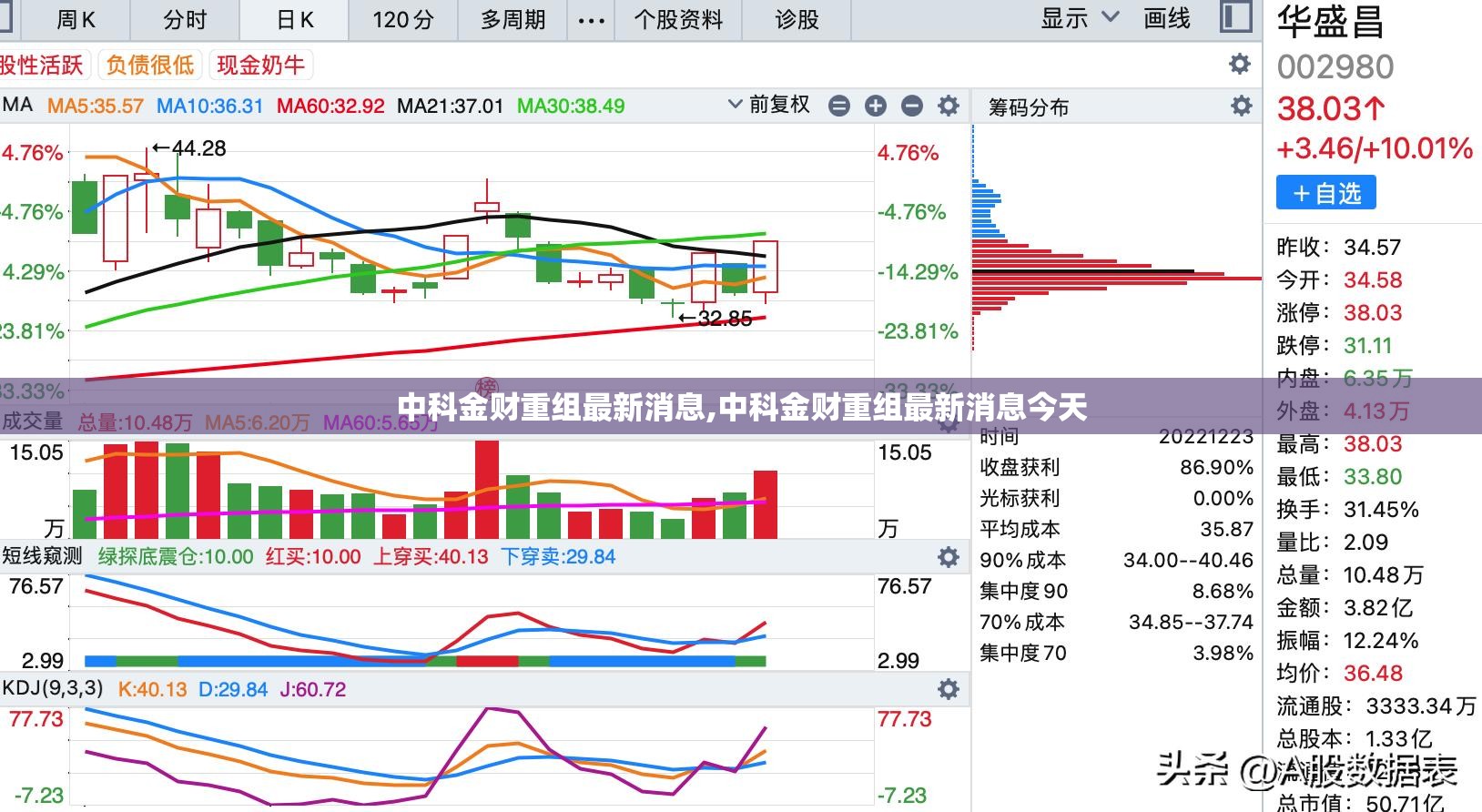The height and width of the screenshot is (812, 1482).
Task: Open the 筹码分布 panel settings gear
Action: [x=1241, y=107]
